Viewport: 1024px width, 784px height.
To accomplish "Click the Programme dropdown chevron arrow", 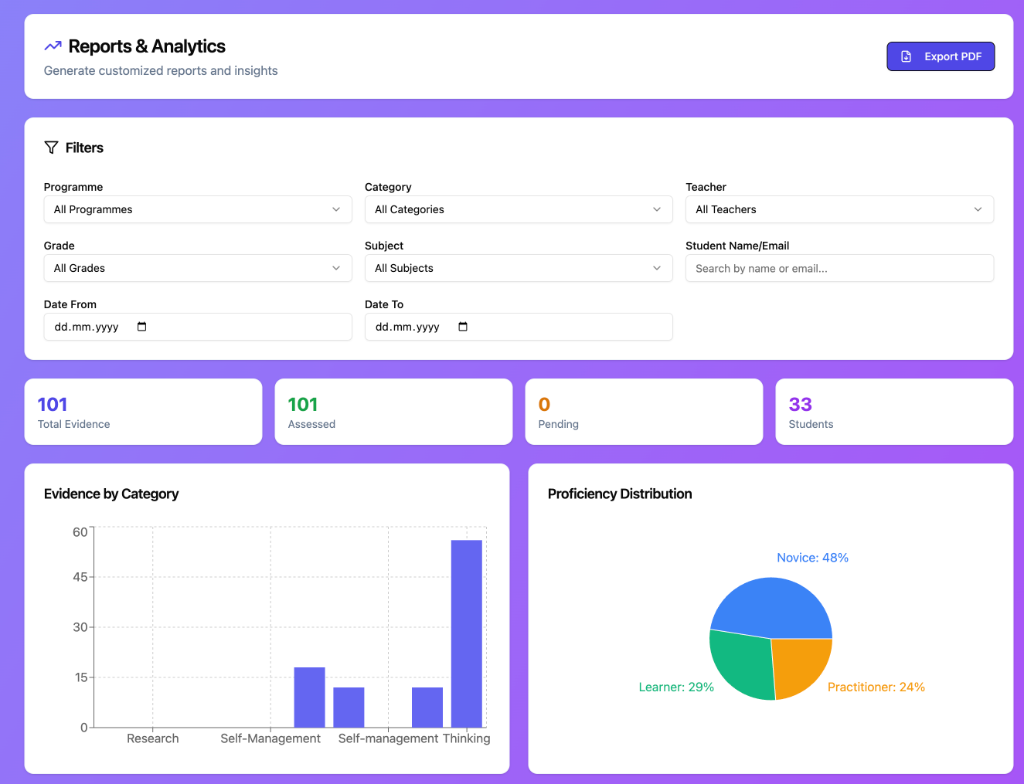I will [x=336, y=210].
